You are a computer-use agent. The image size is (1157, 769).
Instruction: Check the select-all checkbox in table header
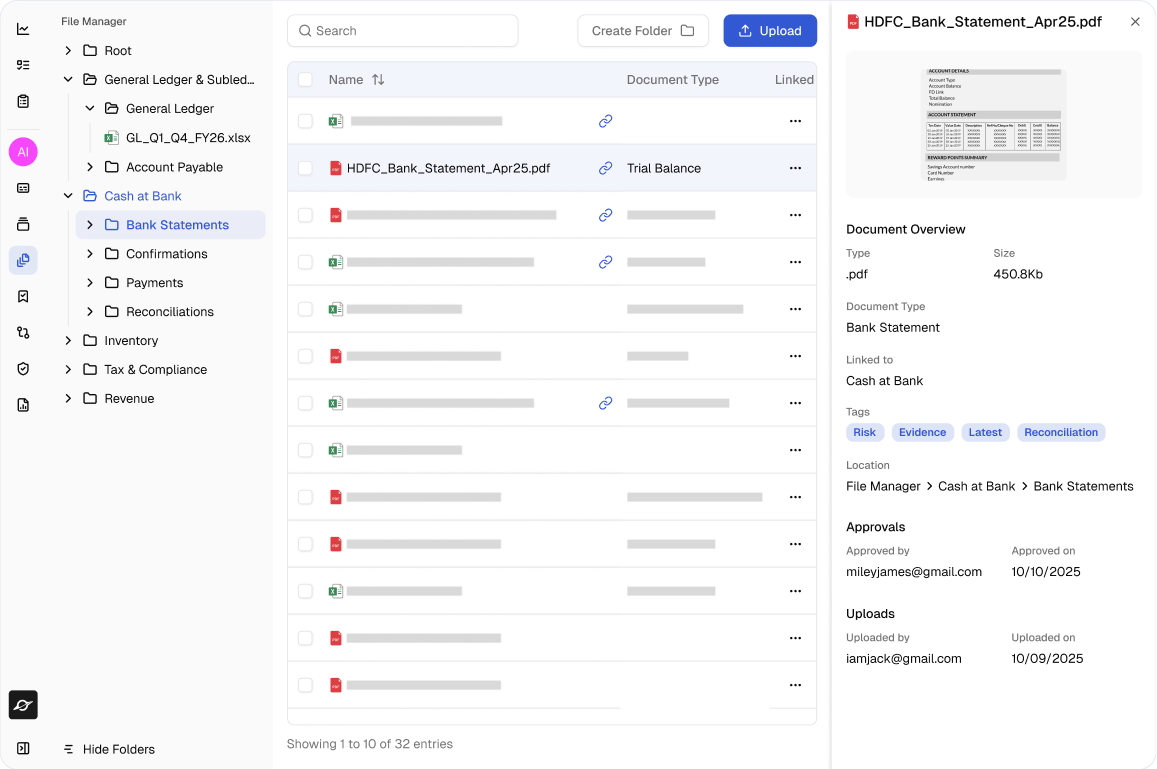[305, 79]
